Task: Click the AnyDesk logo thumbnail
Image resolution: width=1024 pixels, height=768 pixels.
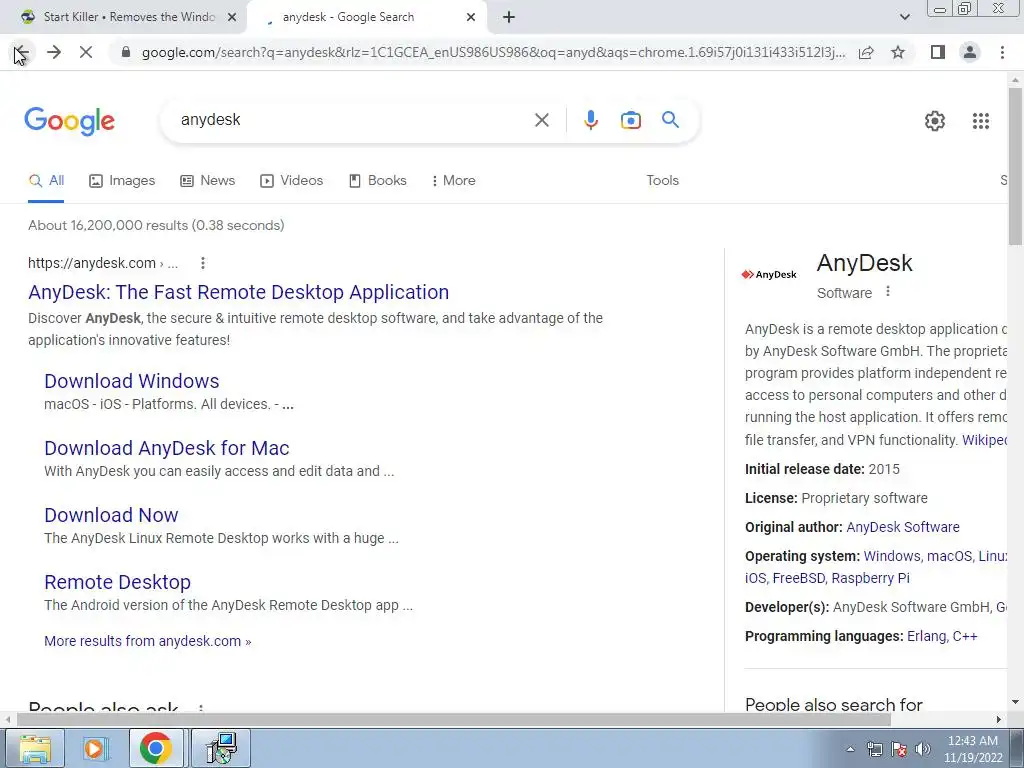Action: tap(769, 274)
